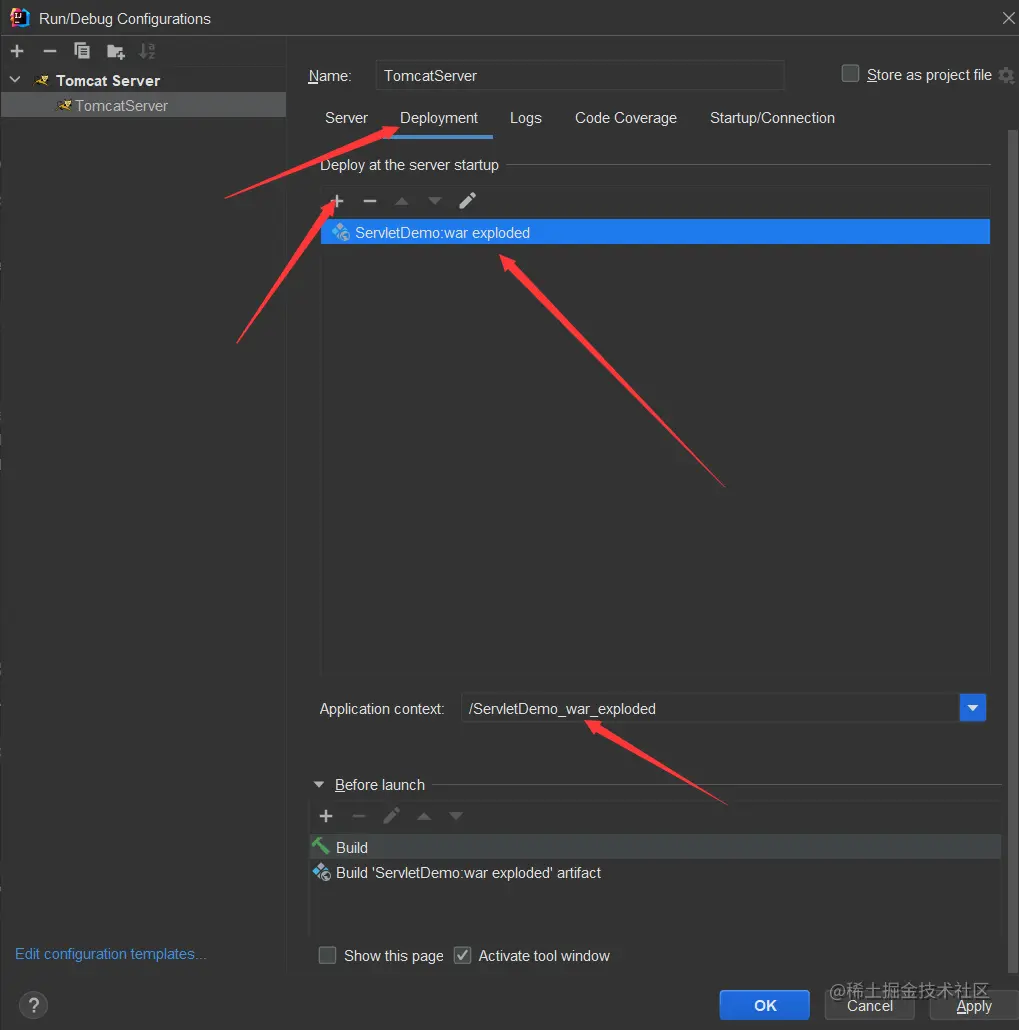The image size is (1019, 1030).
Task: Click the Cancel button
Action: pyautogui.click(x=869, y=1006)
